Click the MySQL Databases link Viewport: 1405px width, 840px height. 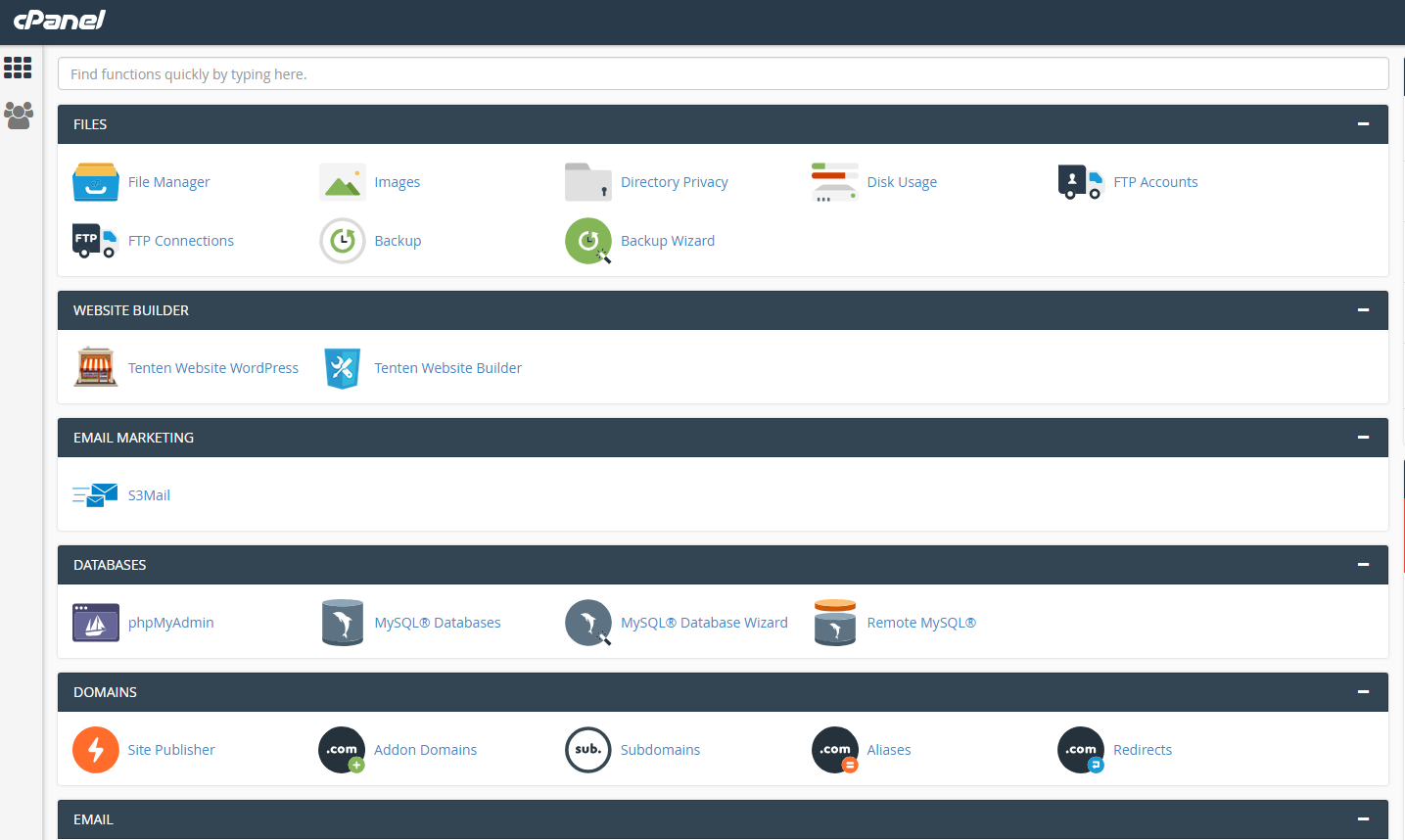(438, 623)
